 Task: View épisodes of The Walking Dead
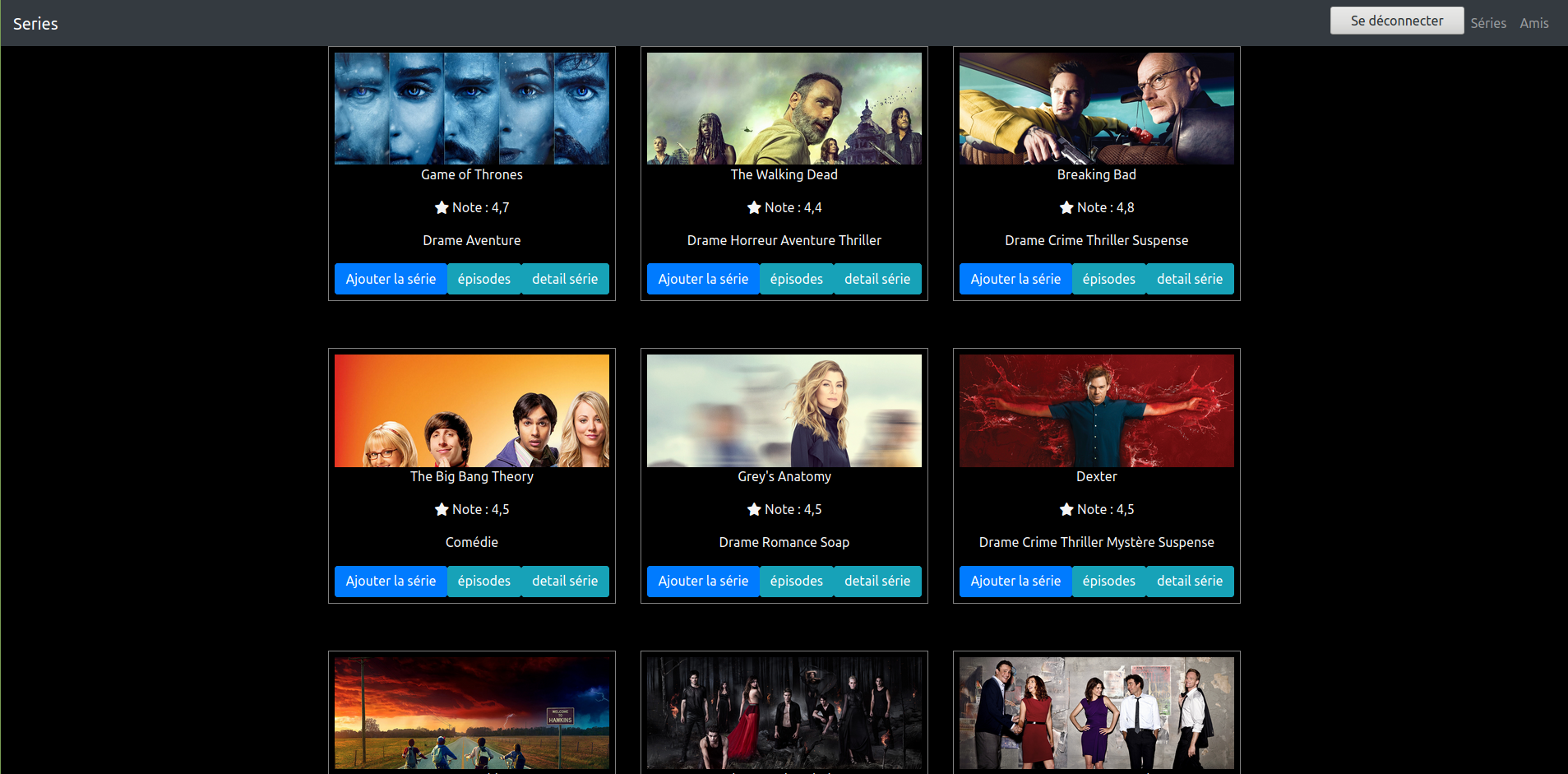pyautogui.click(x=796, y=279)
